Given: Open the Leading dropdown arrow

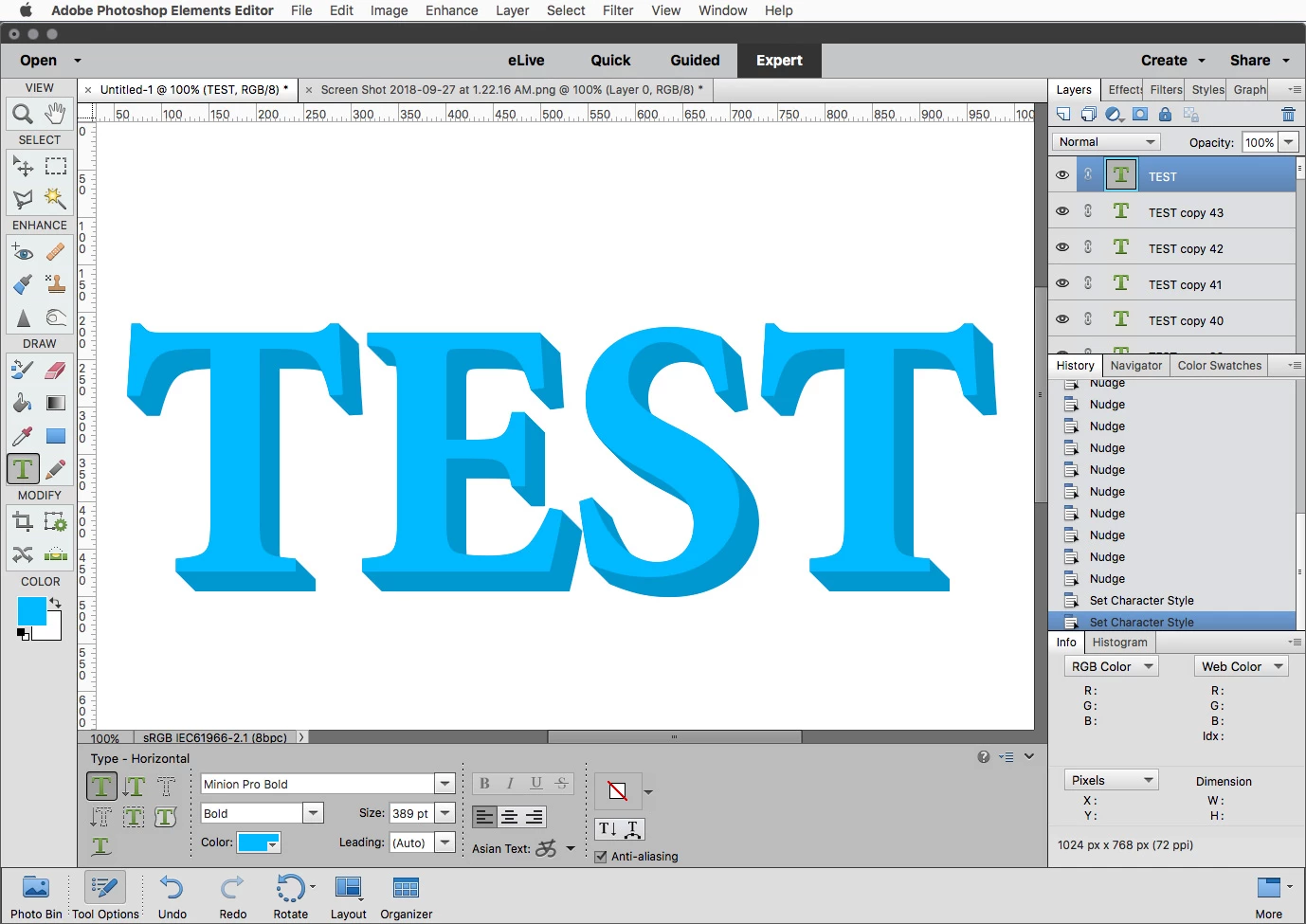Looking at the screenshot, I should point(444,842).
